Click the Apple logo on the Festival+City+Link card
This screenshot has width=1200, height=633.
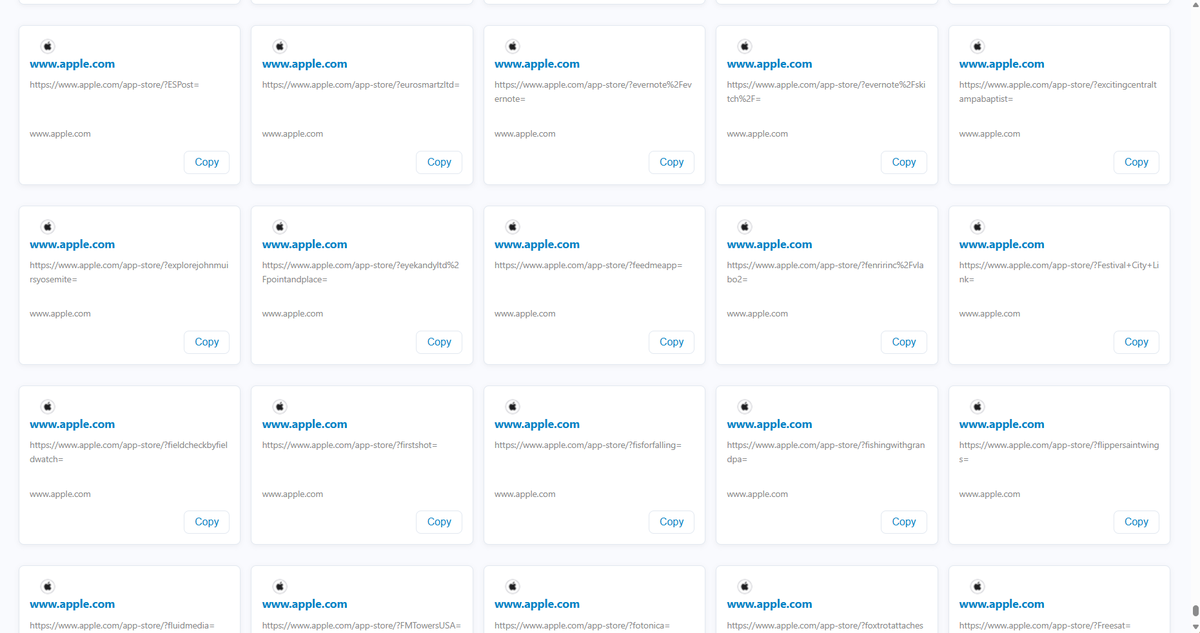coord(977,226)
